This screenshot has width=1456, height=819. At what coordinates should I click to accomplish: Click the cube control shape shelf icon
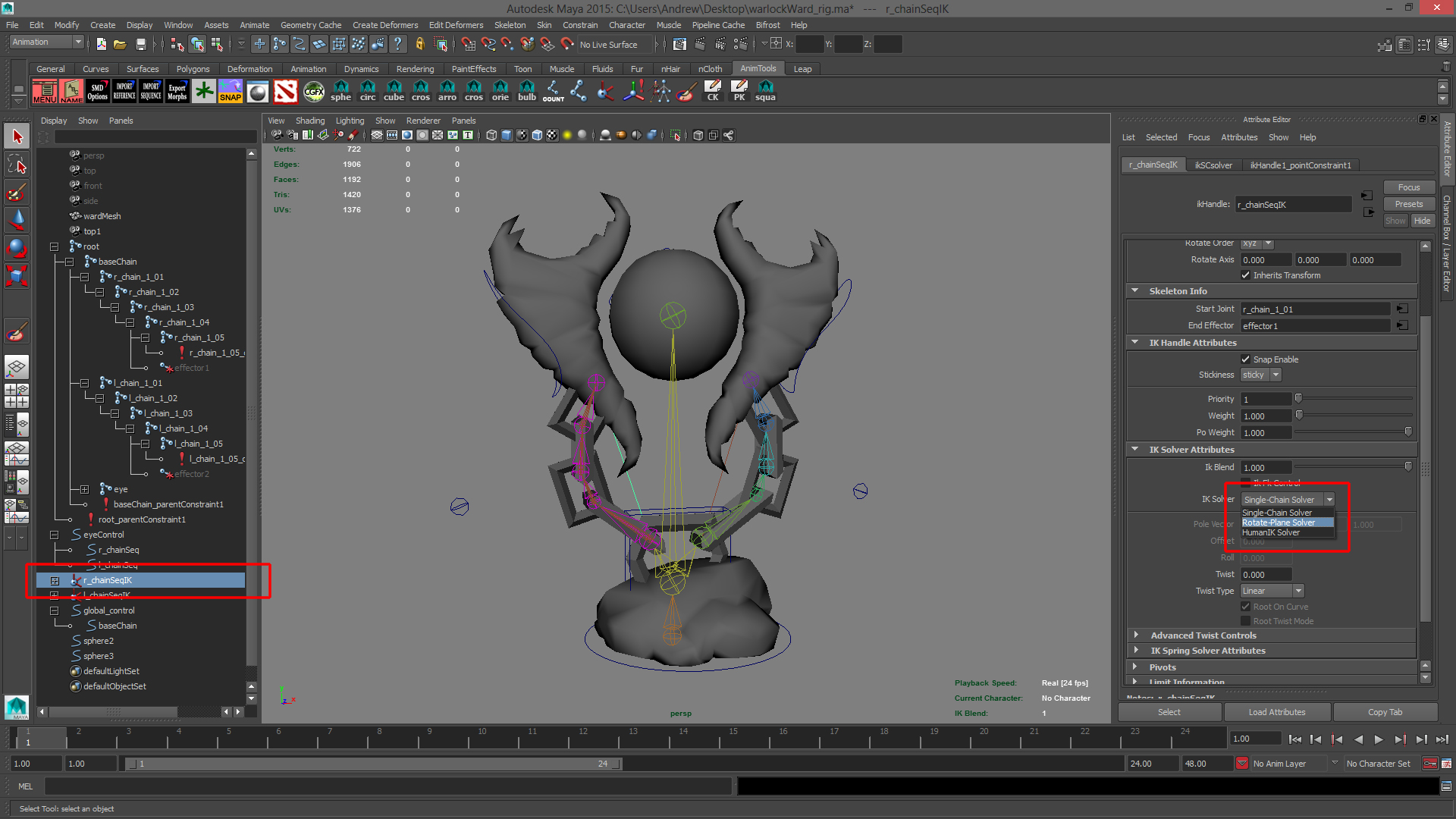click(x=394, y=91)
